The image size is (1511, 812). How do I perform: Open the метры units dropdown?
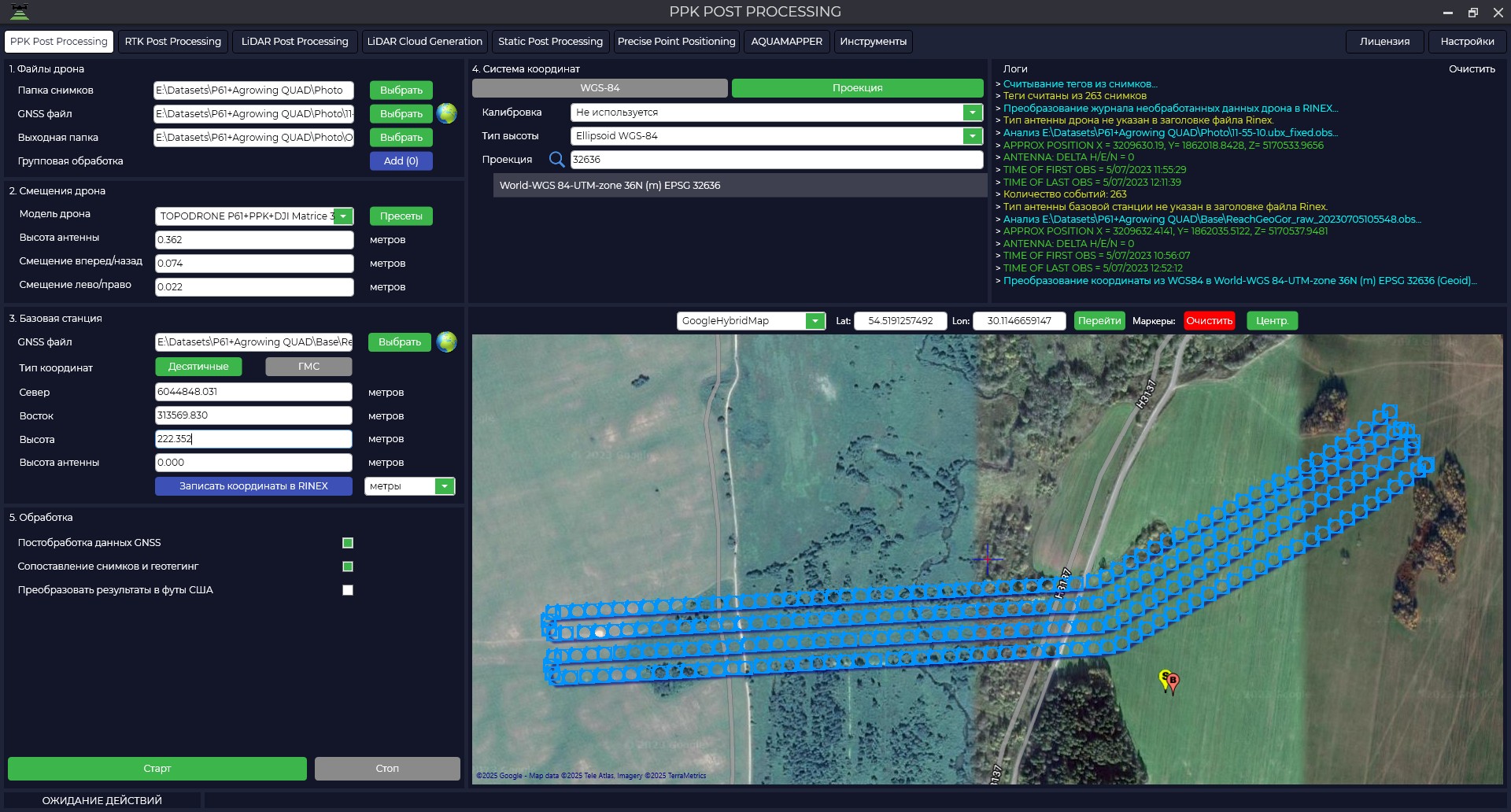coord(445,486)
